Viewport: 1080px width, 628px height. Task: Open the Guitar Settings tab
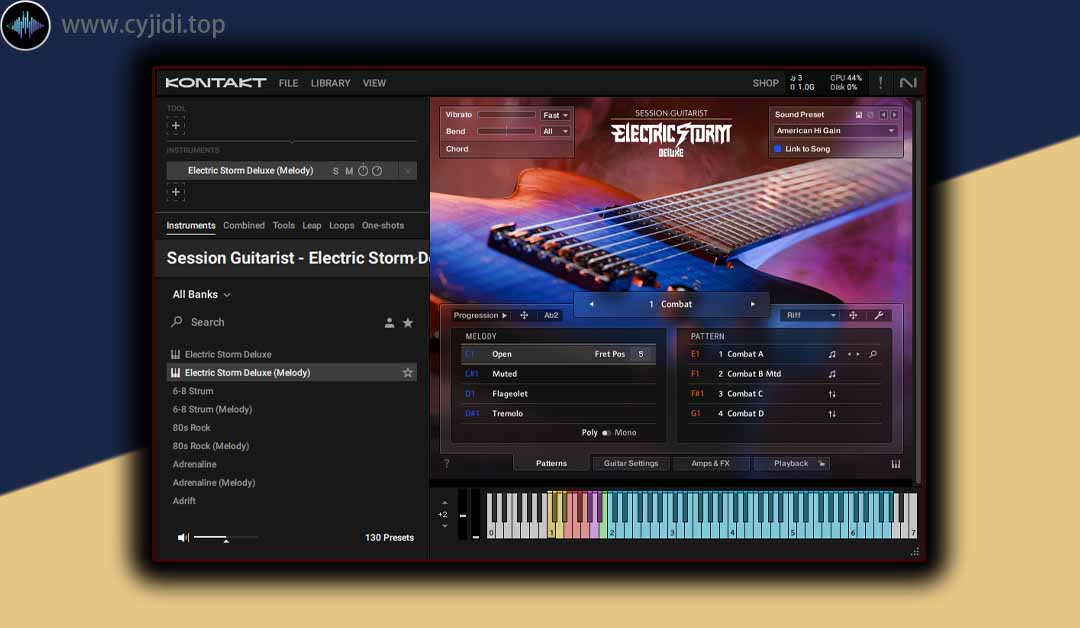click(x=631, y=463)
